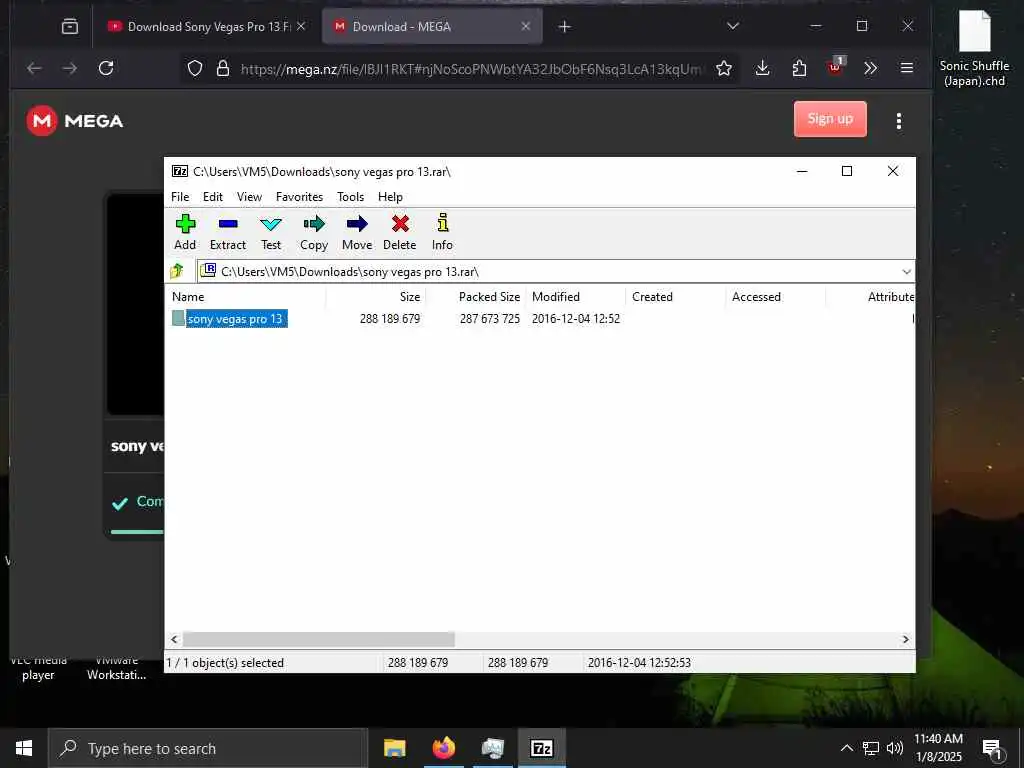Open File Explorer from the taskbar
Viewport: 1024px width, 768px height.
point(394,748)
